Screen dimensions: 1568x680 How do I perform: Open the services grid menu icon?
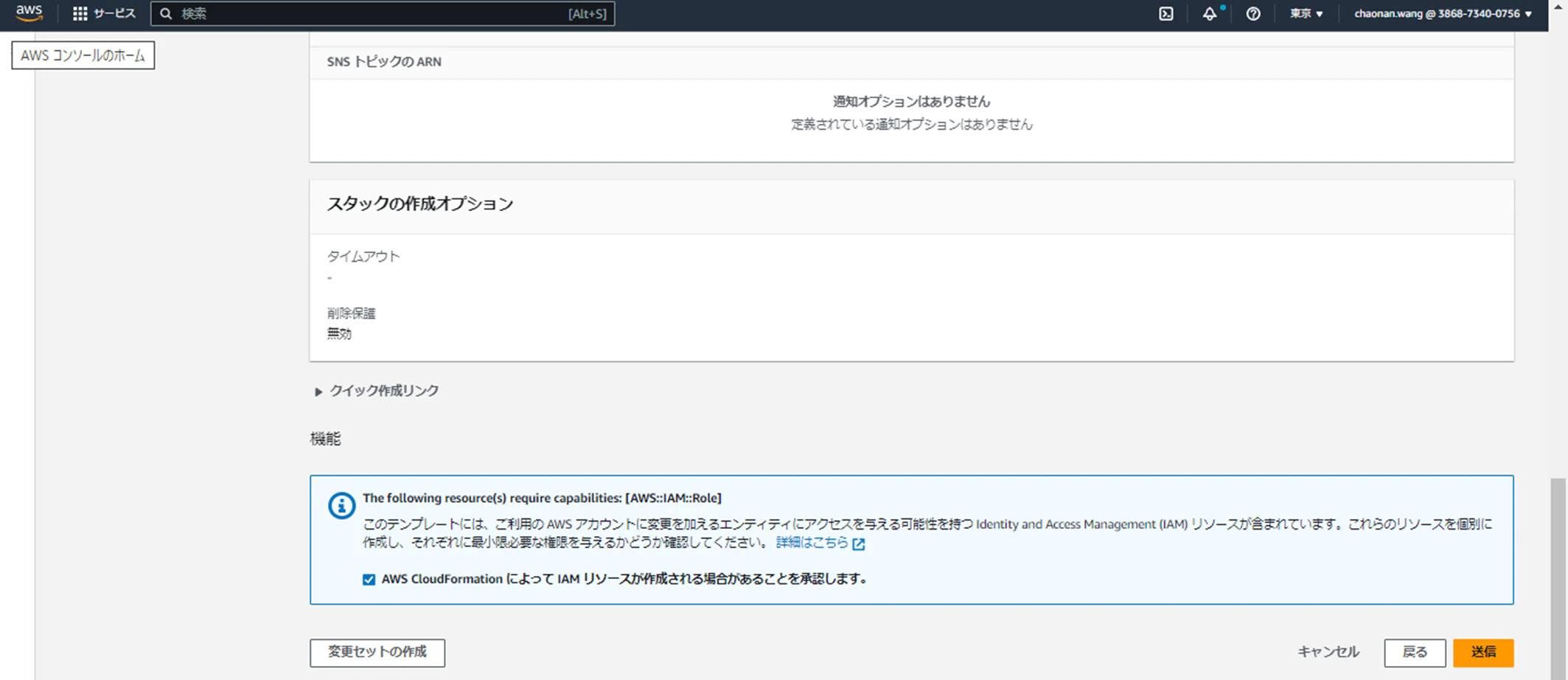point(80,13)
